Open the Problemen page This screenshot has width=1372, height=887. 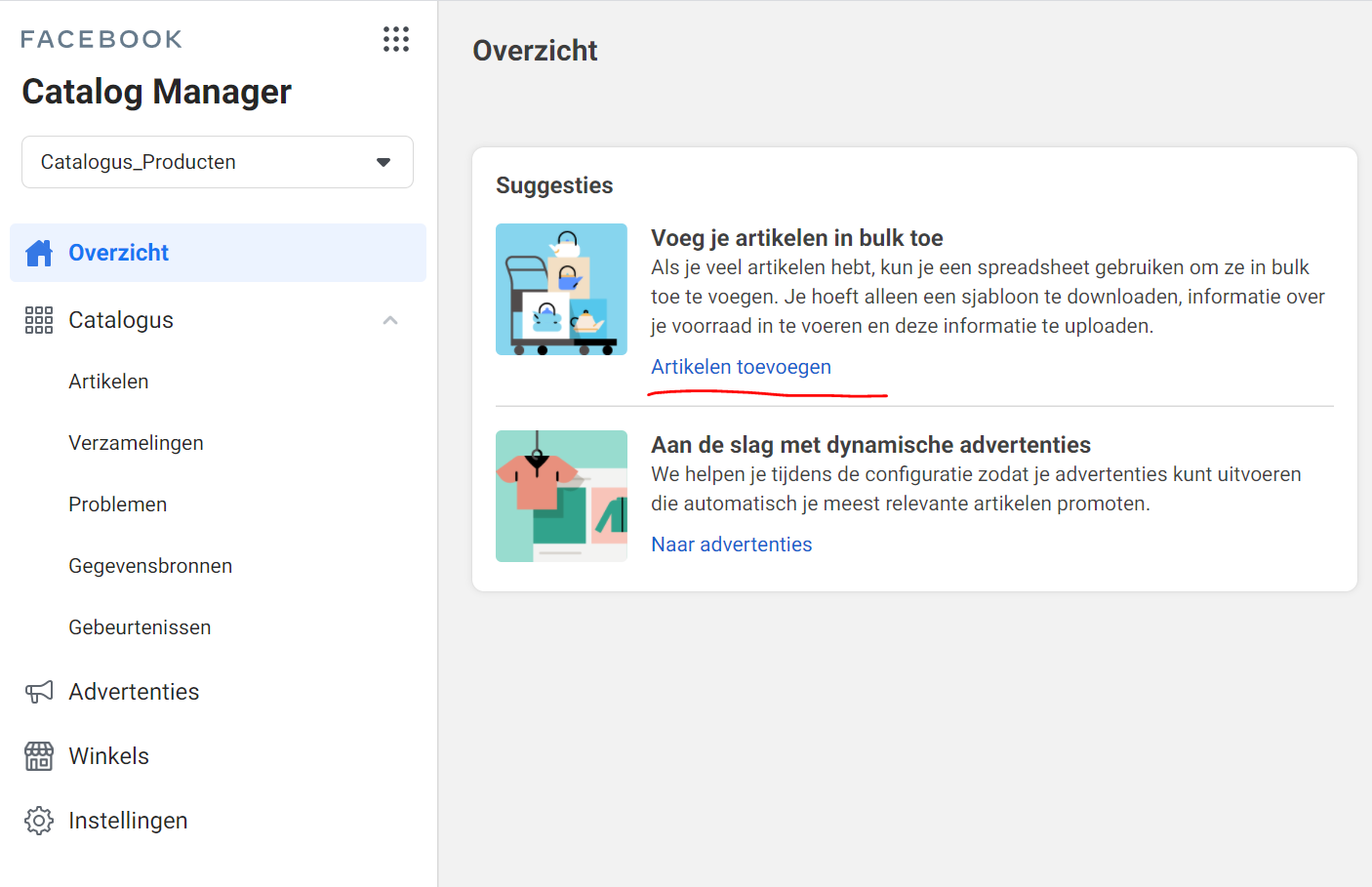click(x=117, y=504)
